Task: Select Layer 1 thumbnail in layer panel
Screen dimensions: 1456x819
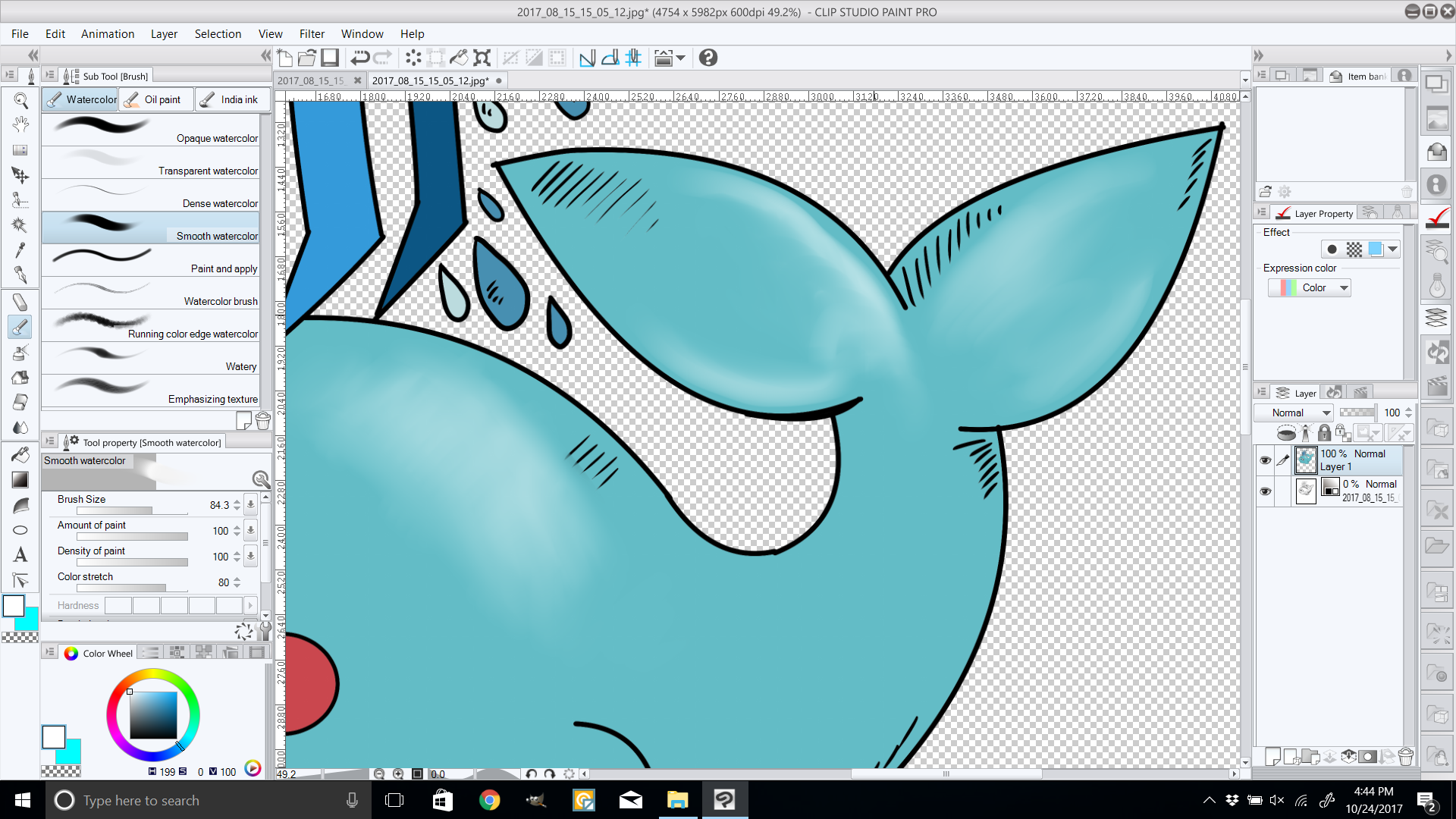Action: [x=1306, y=460]
